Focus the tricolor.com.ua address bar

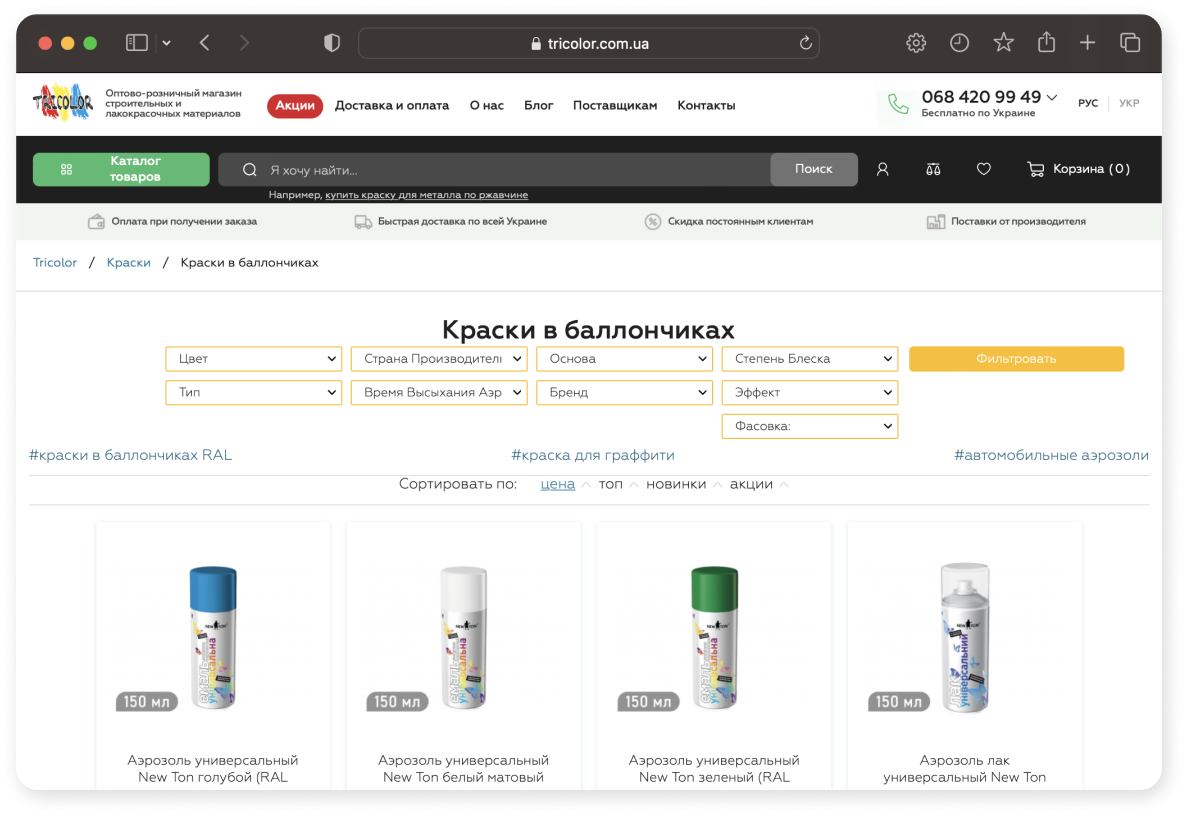coord(589,44)
